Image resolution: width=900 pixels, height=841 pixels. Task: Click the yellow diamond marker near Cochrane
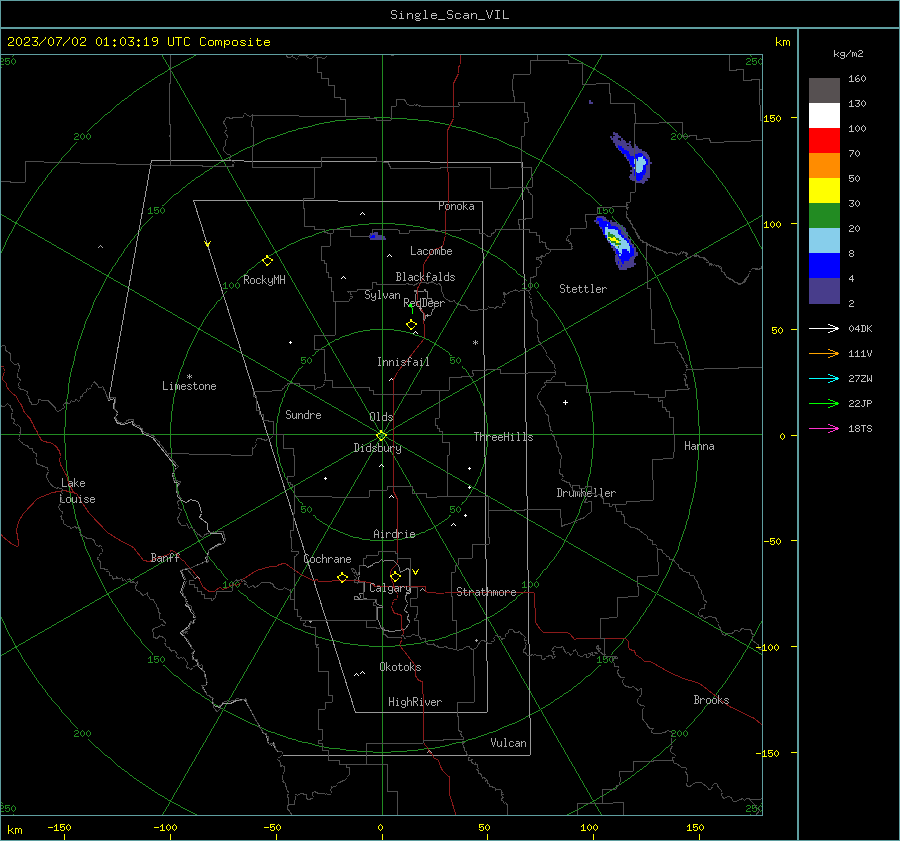(343, 578)
